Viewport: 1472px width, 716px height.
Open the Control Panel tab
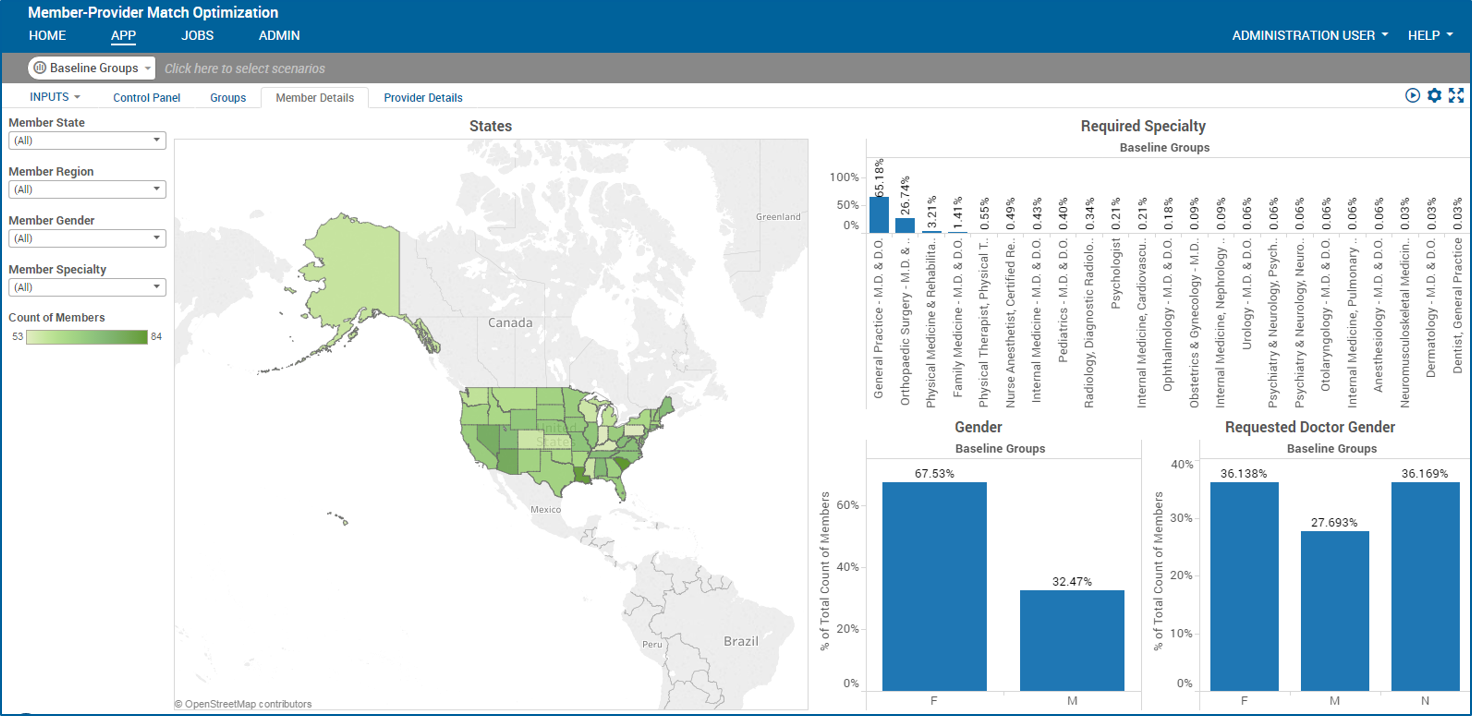point(146,97)
